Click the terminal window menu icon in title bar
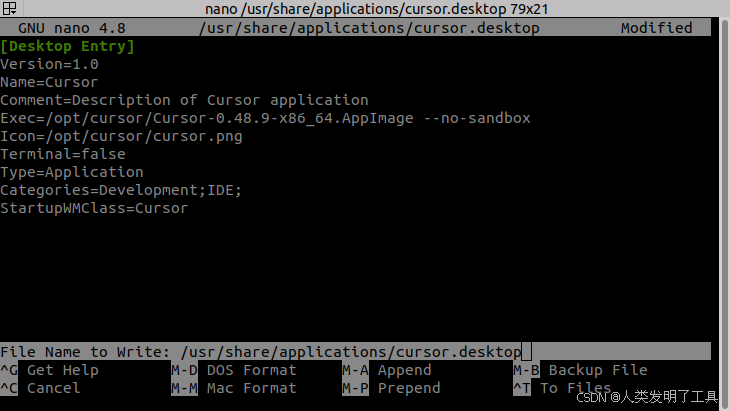The width and height of the screenshot is (730, 411). [9, 8]
